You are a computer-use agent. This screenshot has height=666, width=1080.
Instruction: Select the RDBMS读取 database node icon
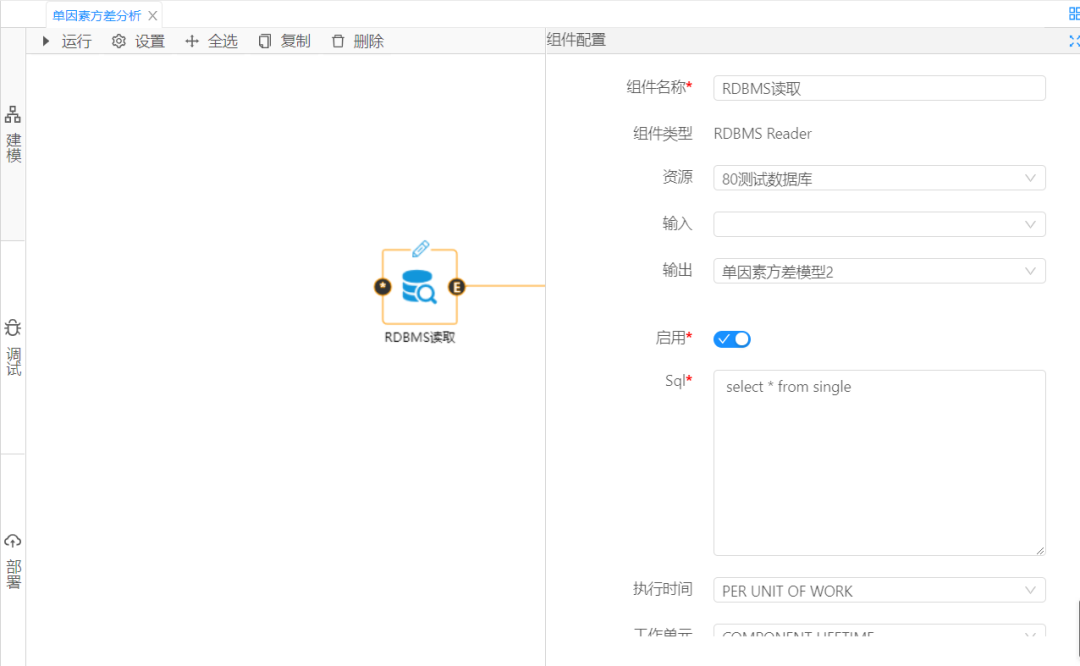click(419, 287)
